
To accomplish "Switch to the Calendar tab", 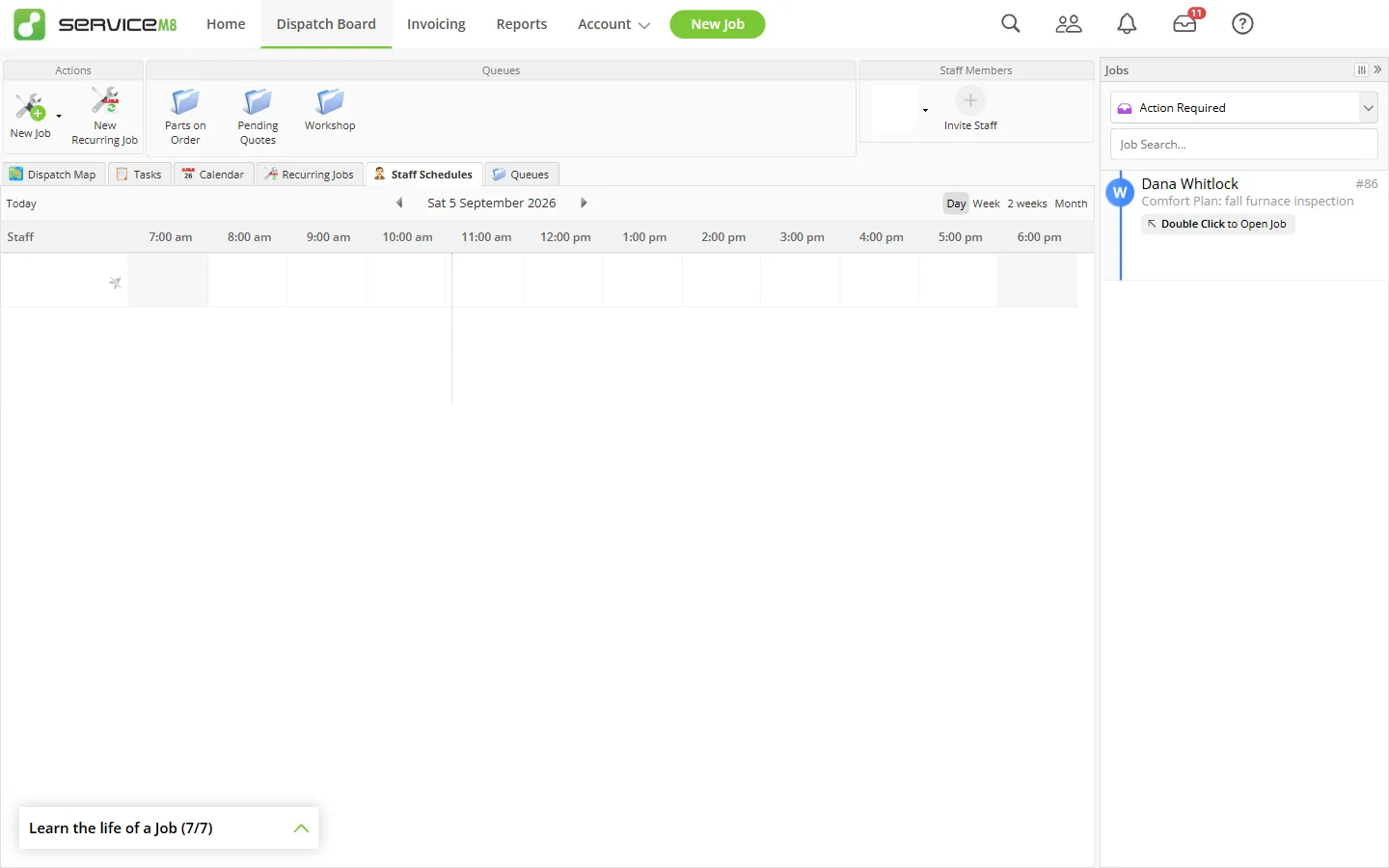I will [x=213, y=175].
